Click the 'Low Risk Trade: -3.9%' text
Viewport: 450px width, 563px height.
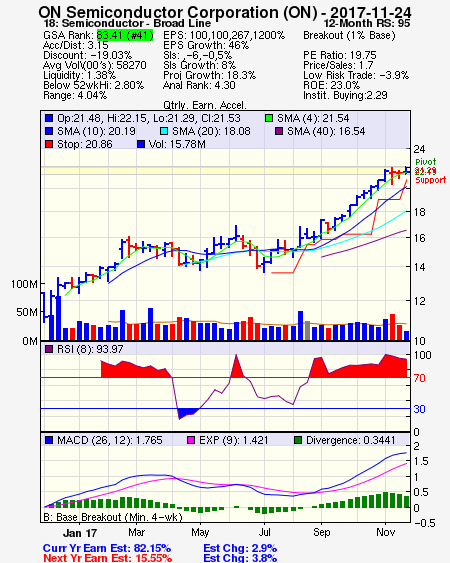click(356, 75)
